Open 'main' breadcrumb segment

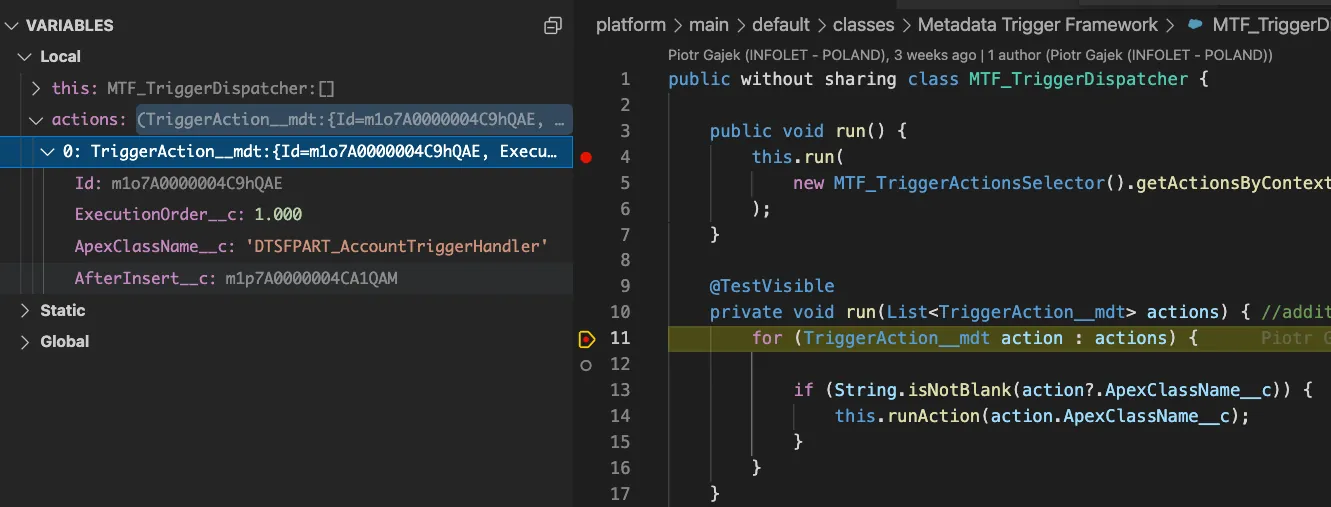(709, 25)
